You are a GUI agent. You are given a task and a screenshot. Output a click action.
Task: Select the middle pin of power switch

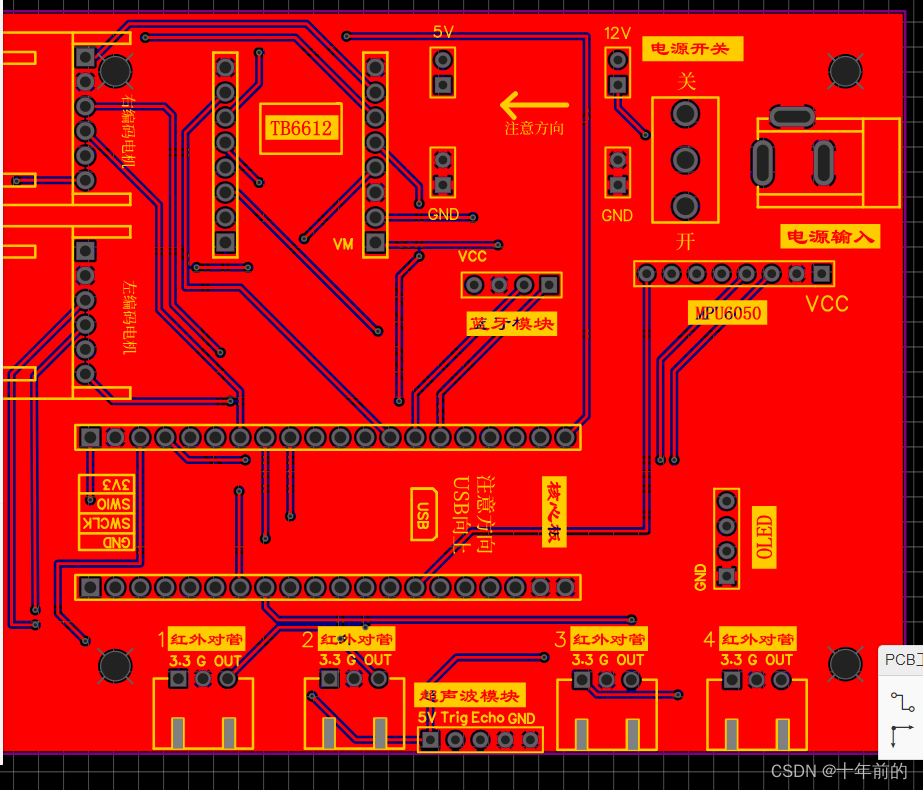685,160
